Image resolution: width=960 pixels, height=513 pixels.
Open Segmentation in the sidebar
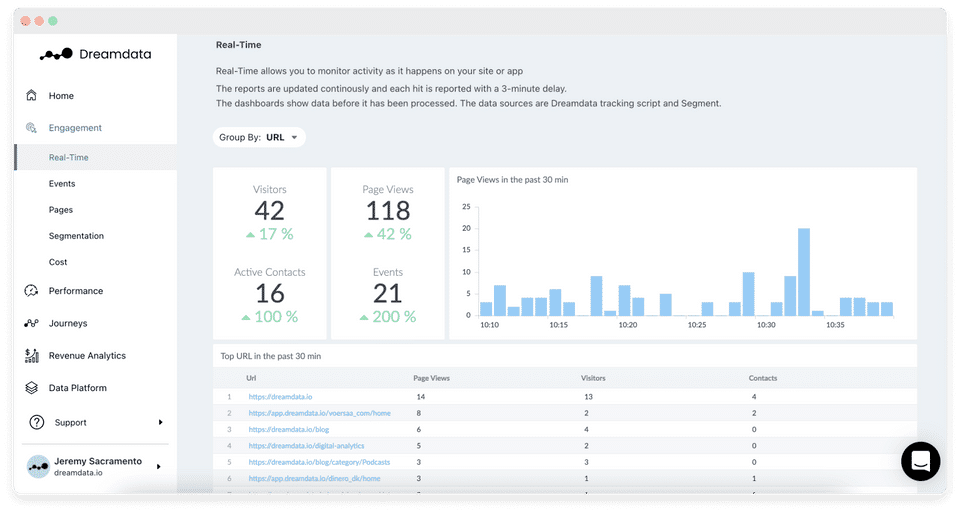77,236
